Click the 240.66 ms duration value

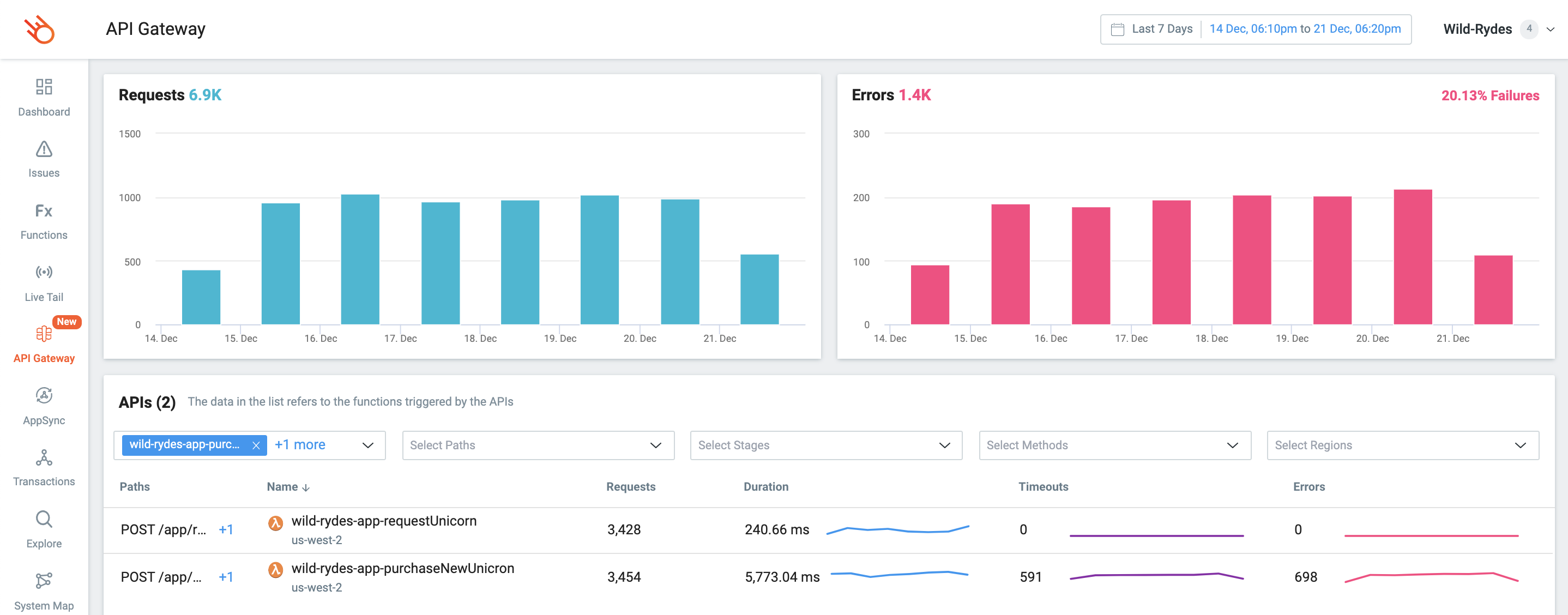777,530
